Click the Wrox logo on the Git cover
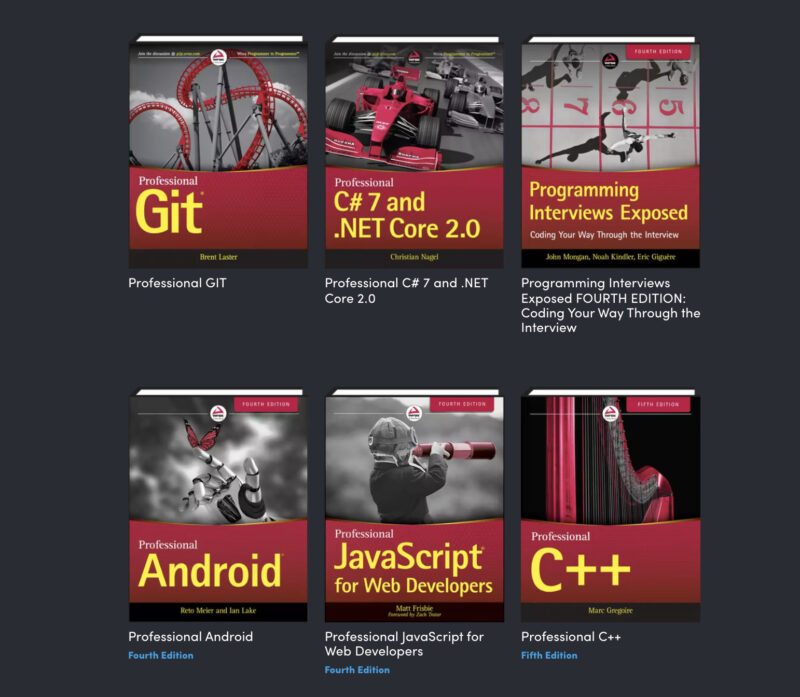The image size is (800, 697). [x=218, y=59]
